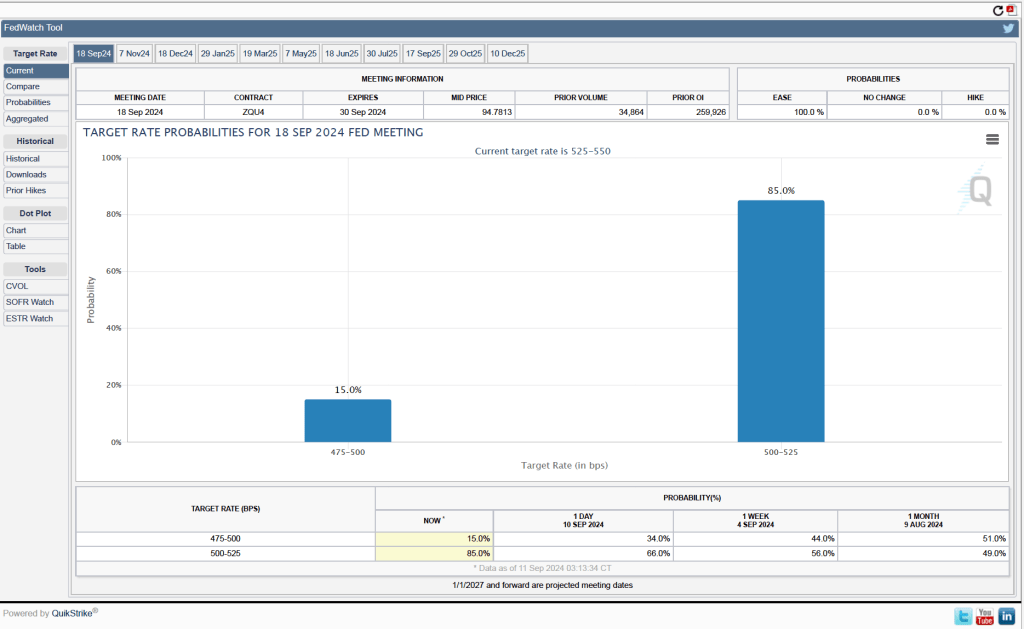Screen dimensions: 1024x629
Task: Open the LinkedIn icon in footer
Action: [x=1007, y=616]
